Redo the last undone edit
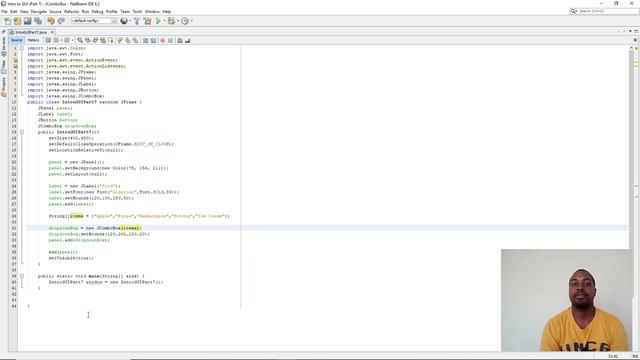 pyautogui.click(x=61, y=21)
